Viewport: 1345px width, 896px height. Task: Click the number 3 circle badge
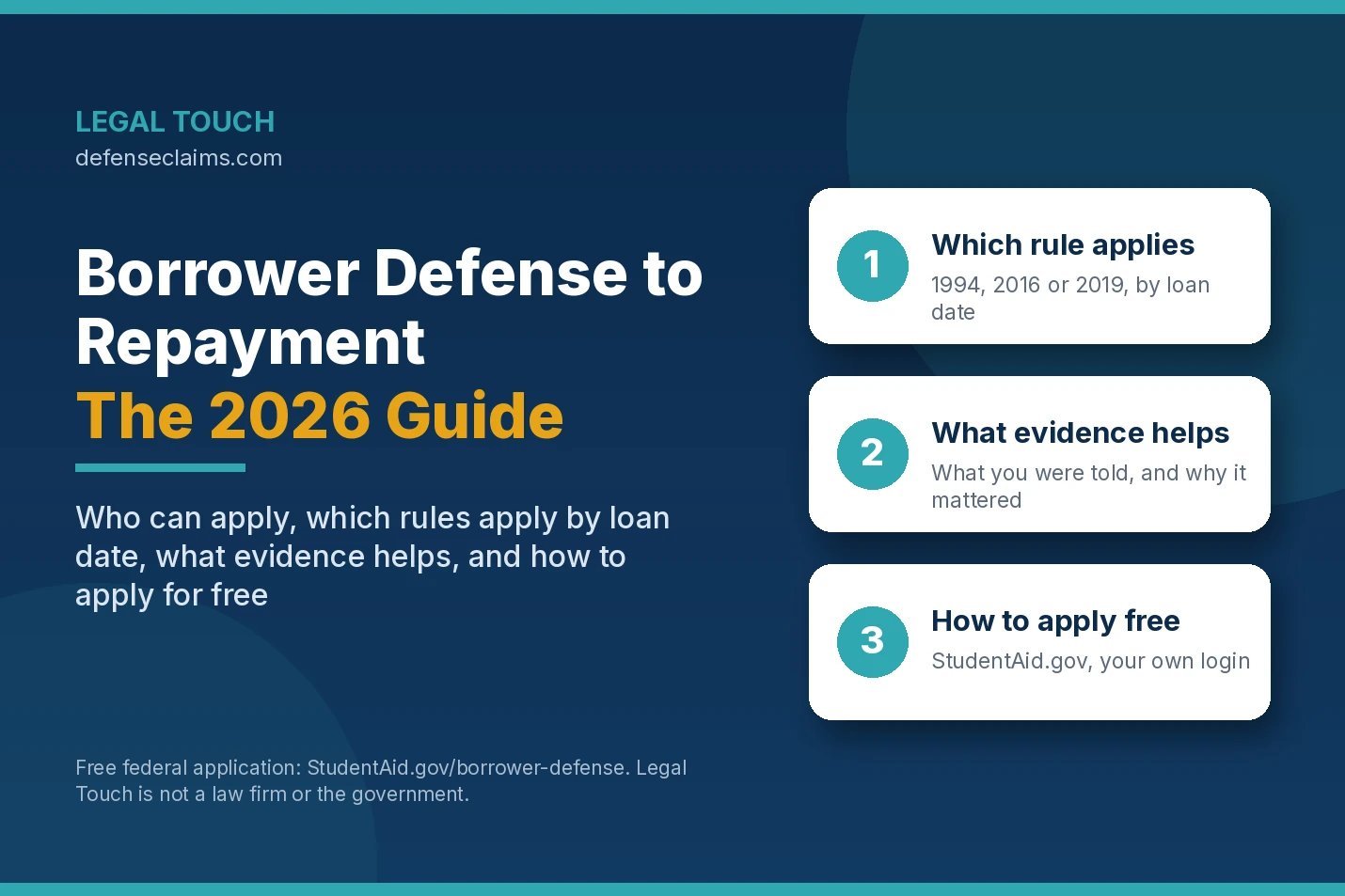873,642
